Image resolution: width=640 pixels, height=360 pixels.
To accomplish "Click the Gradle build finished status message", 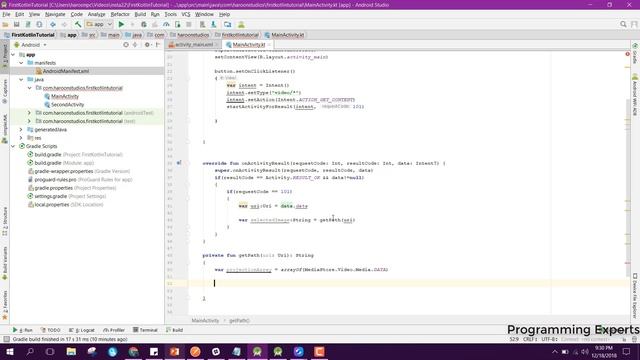I will tap(70, 339).
